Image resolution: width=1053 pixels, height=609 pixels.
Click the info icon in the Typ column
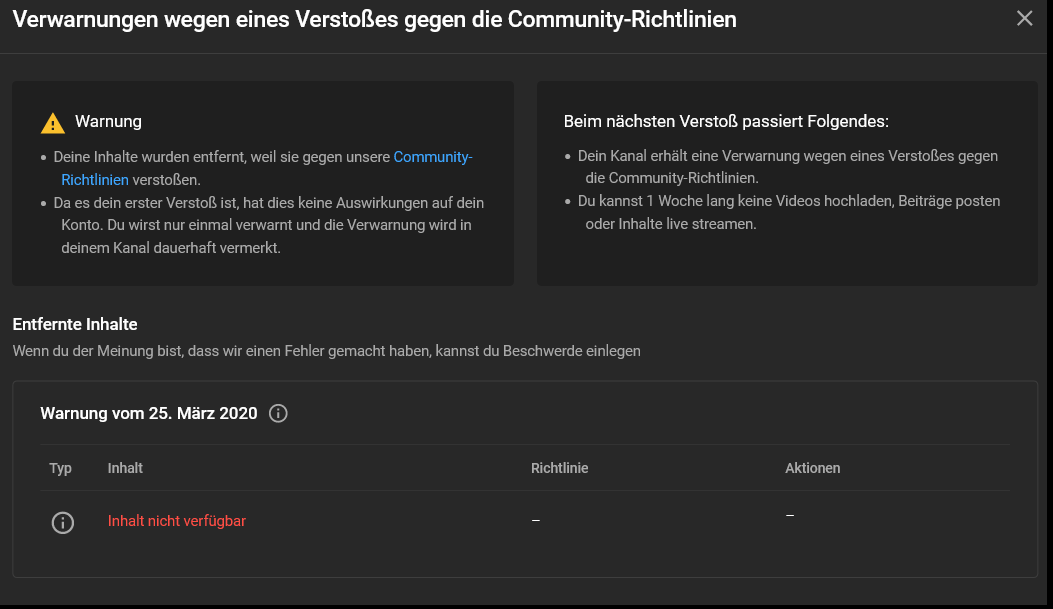pyautogui.click(x=63, y=522)
